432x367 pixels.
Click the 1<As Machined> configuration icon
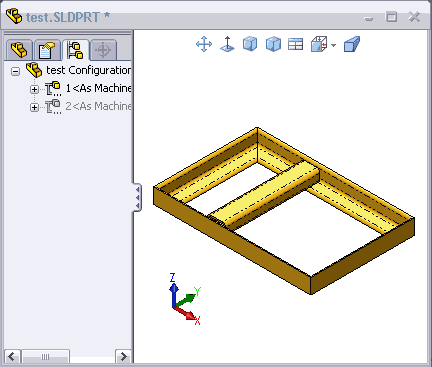[53, 88]
